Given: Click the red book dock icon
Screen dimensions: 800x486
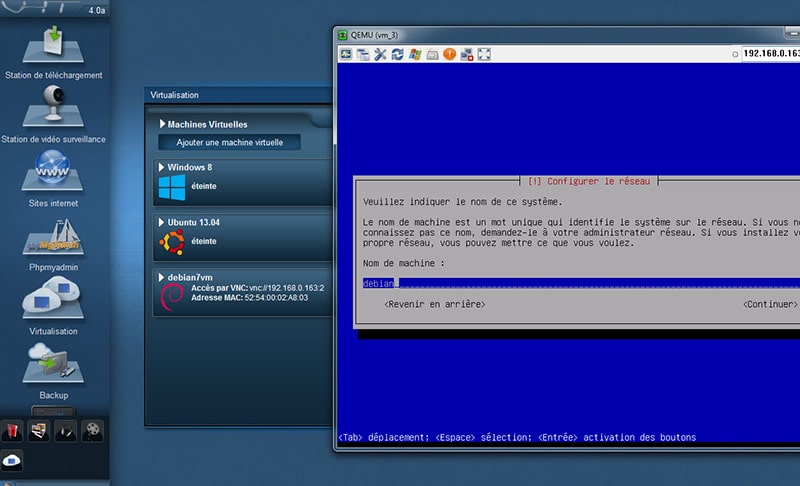Looking at the screenshot, I should coord(12,431).
